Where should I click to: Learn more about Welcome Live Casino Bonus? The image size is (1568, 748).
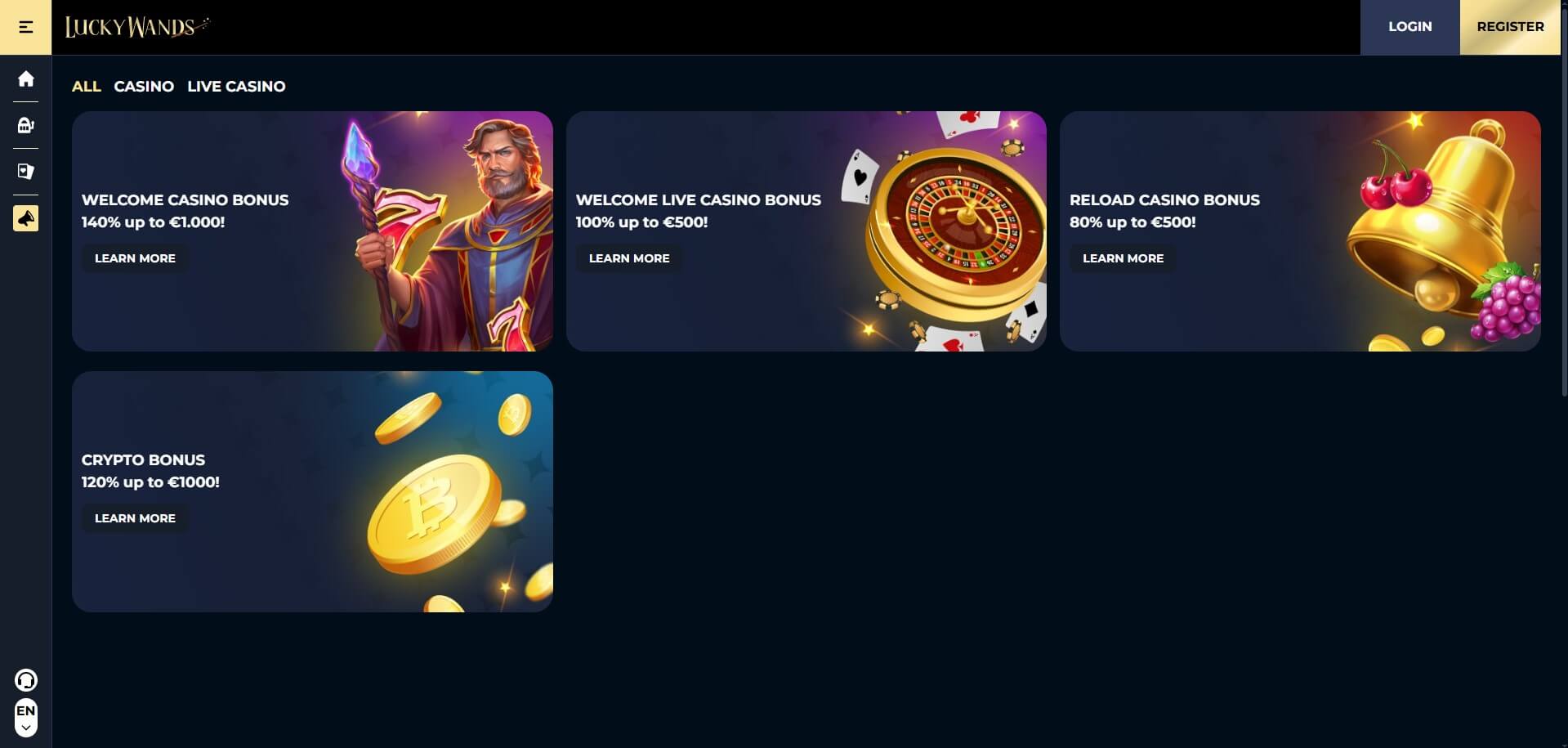coord(629,258)
